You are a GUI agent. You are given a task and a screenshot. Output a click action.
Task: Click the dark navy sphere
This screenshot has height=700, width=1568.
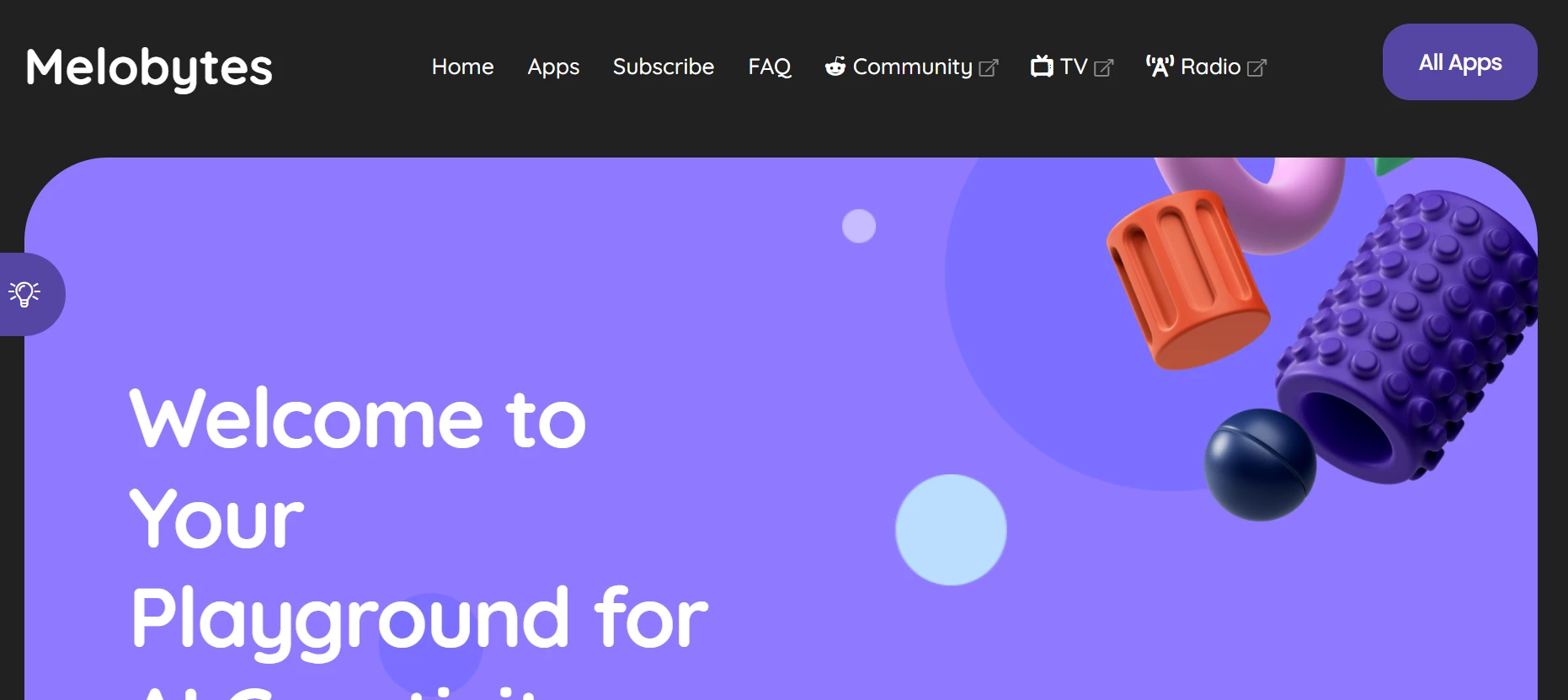coord(1260,465)
